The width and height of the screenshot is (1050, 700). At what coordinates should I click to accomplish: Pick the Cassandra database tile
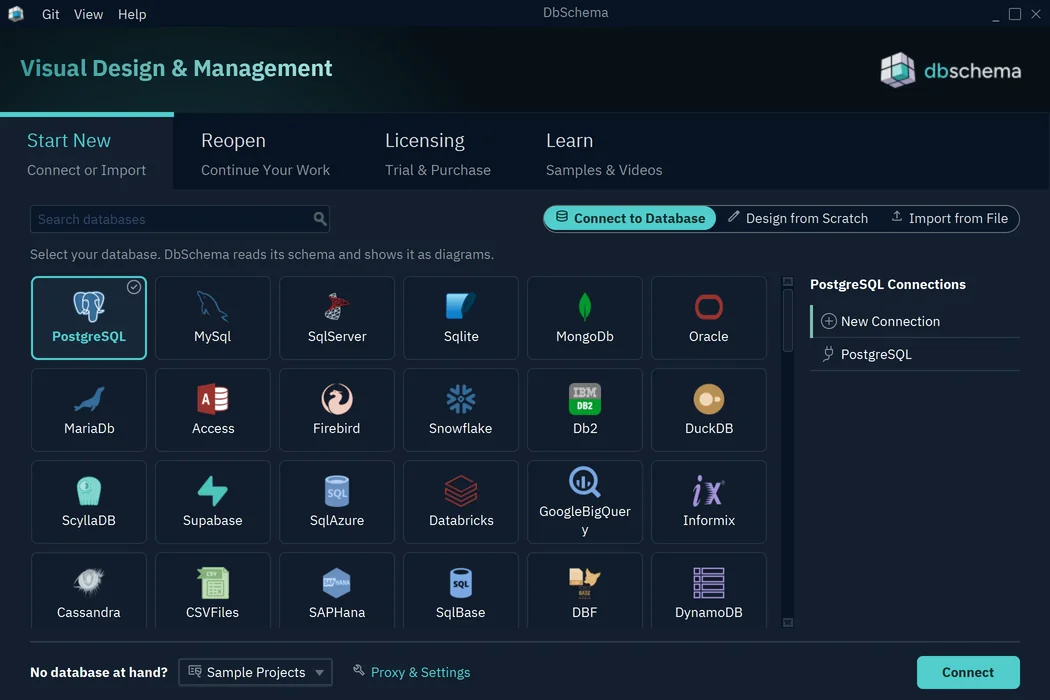point(88,590)
